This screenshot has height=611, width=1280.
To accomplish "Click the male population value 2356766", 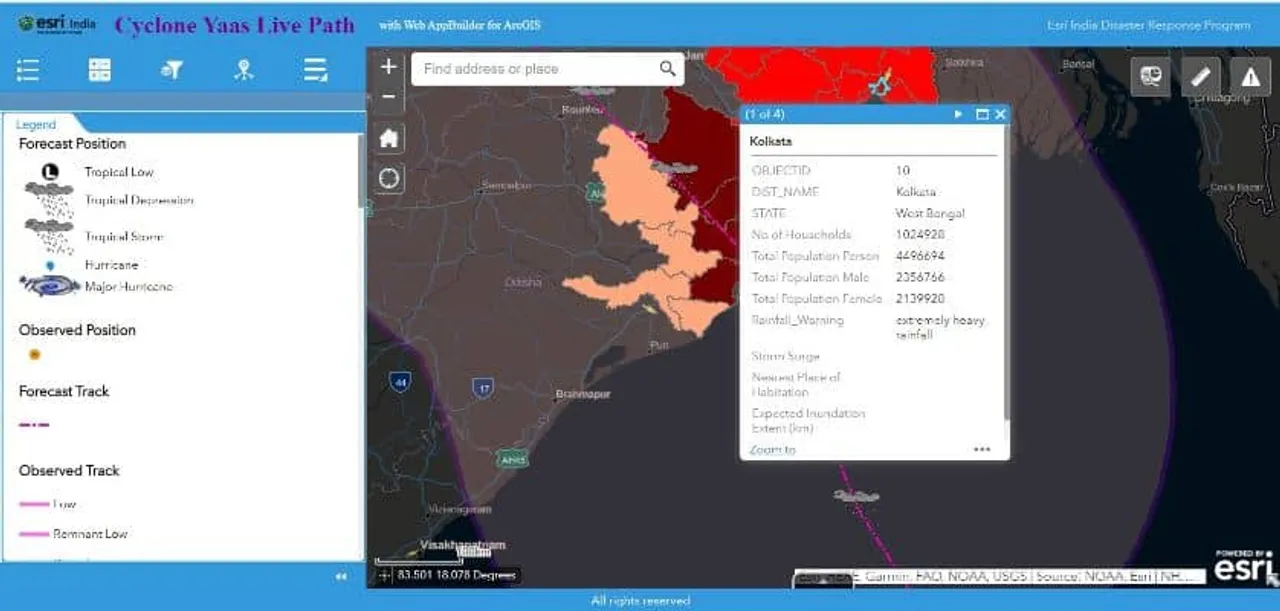I will [x=920, y=277].
